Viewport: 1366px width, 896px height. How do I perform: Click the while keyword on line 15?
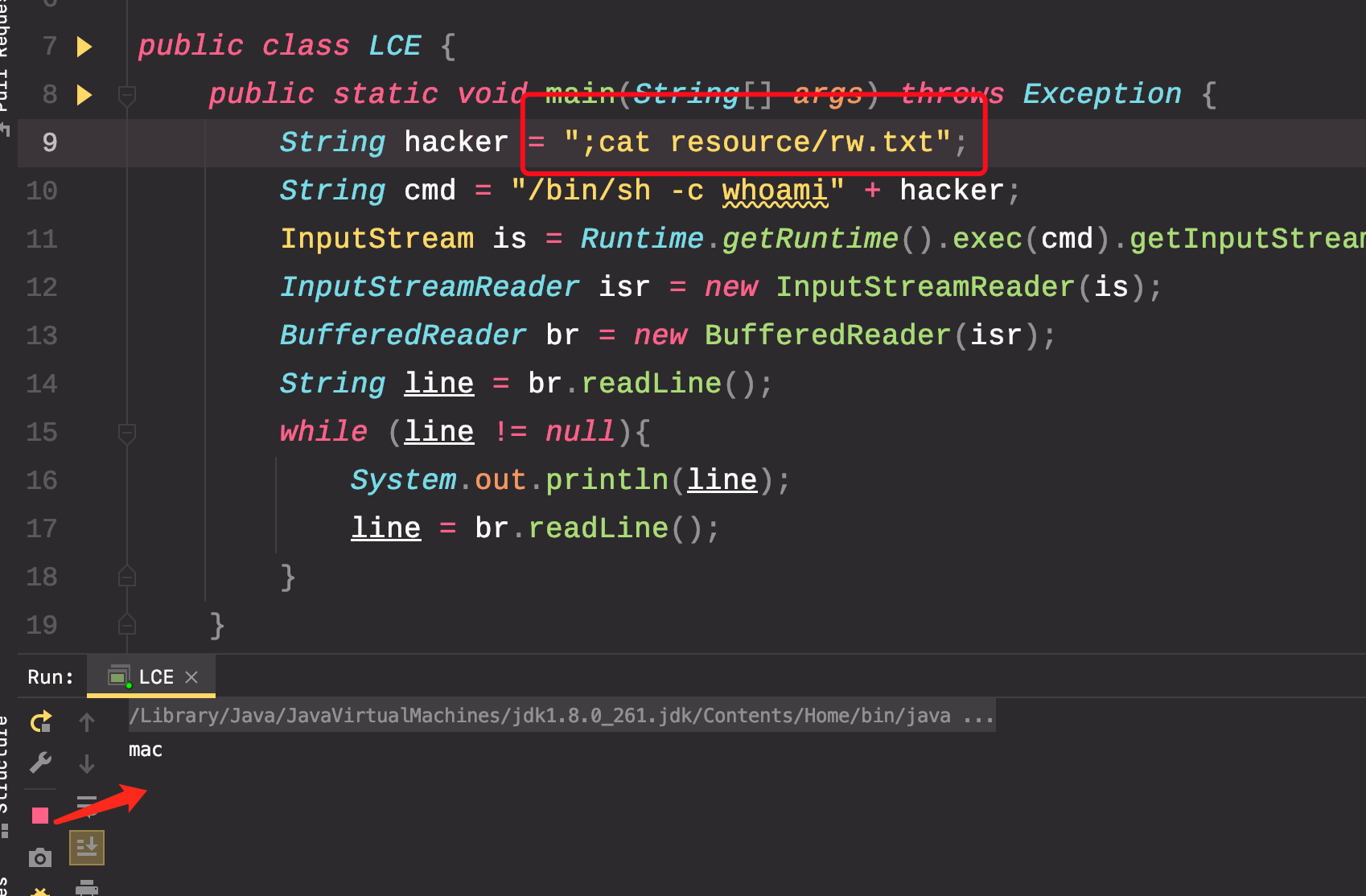324,432
